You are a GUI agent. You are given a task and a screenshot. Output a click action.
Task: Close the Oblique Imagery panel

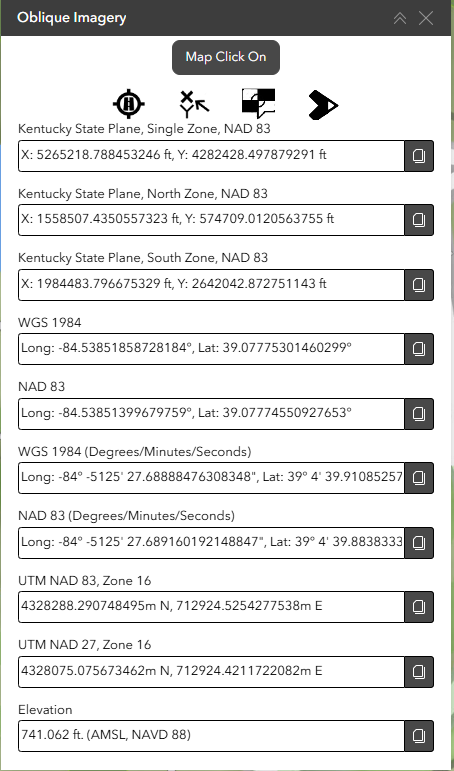click(425, 18)
